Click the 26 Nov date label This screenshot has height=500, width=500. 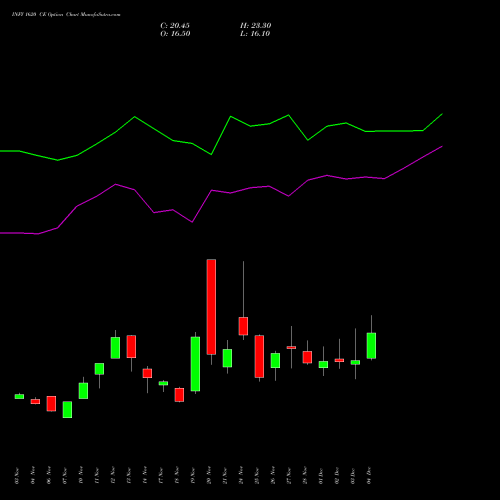273,476
